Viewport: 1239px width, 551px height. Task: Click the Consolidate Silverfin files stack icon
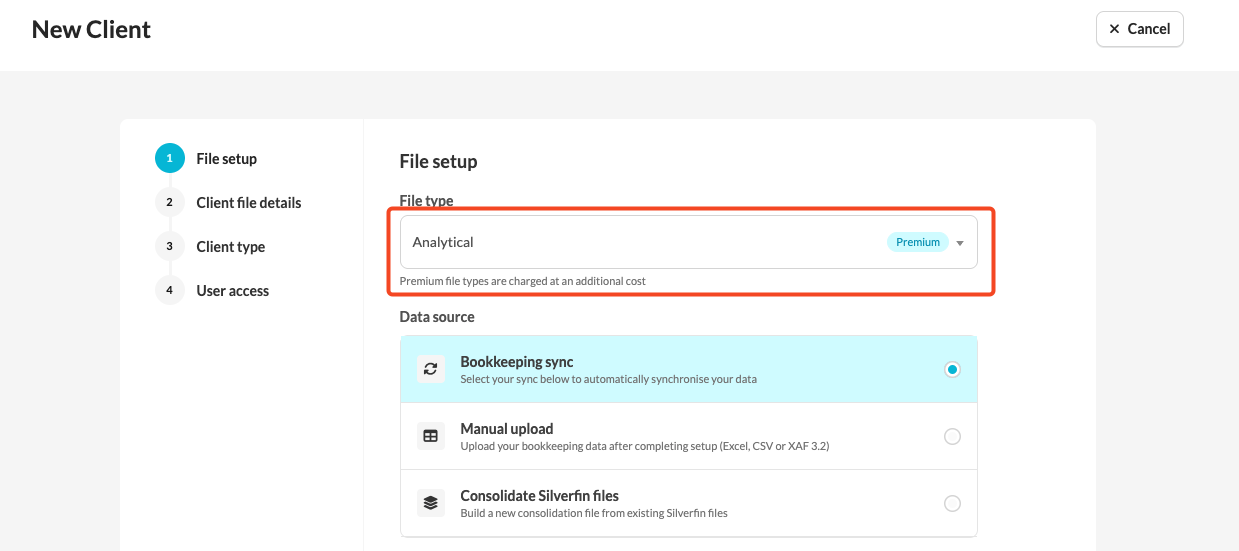click(x=431, y=503)
